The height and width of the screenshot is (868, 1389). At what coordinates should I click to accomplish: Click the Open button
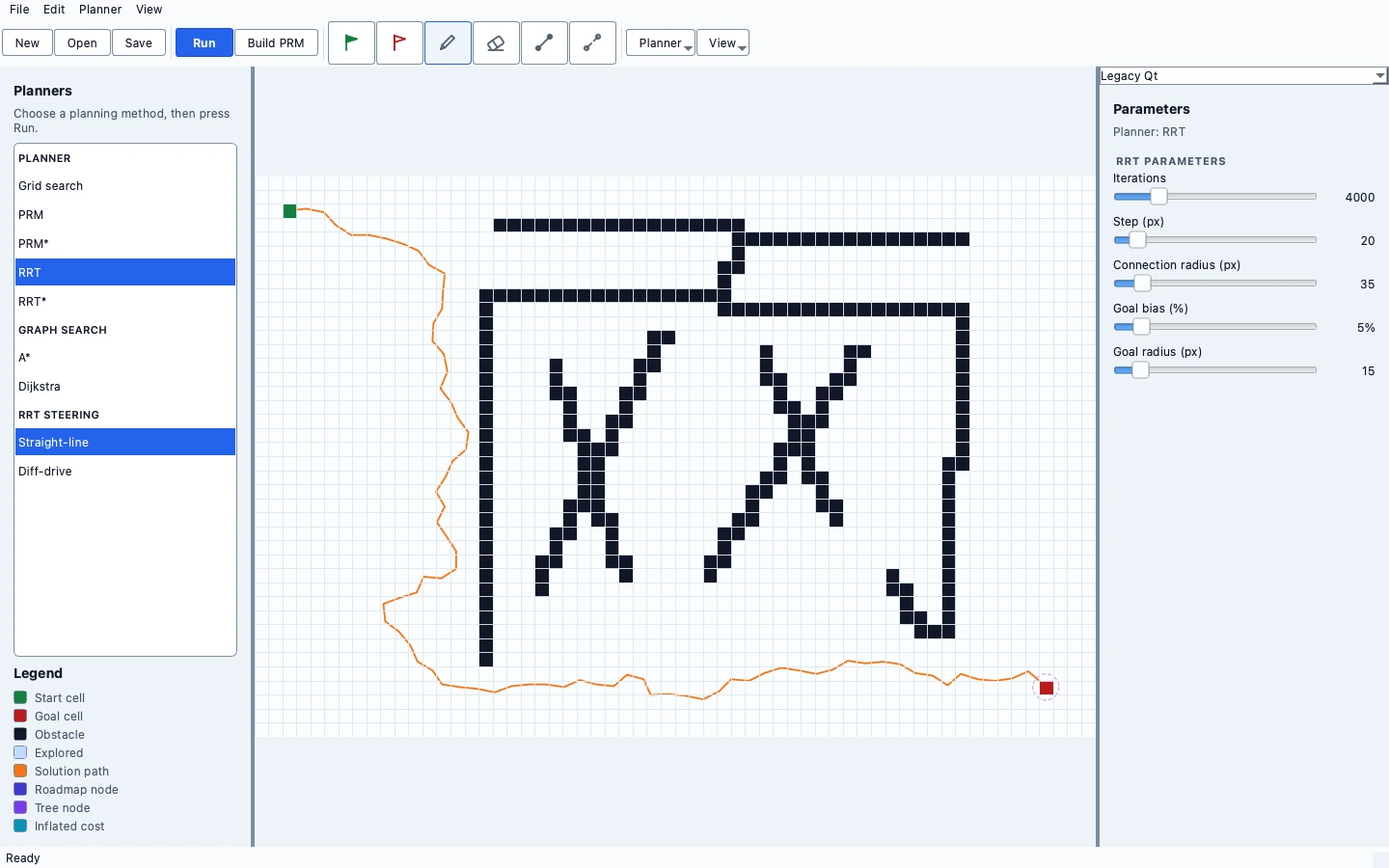click(x=82, y=42)
